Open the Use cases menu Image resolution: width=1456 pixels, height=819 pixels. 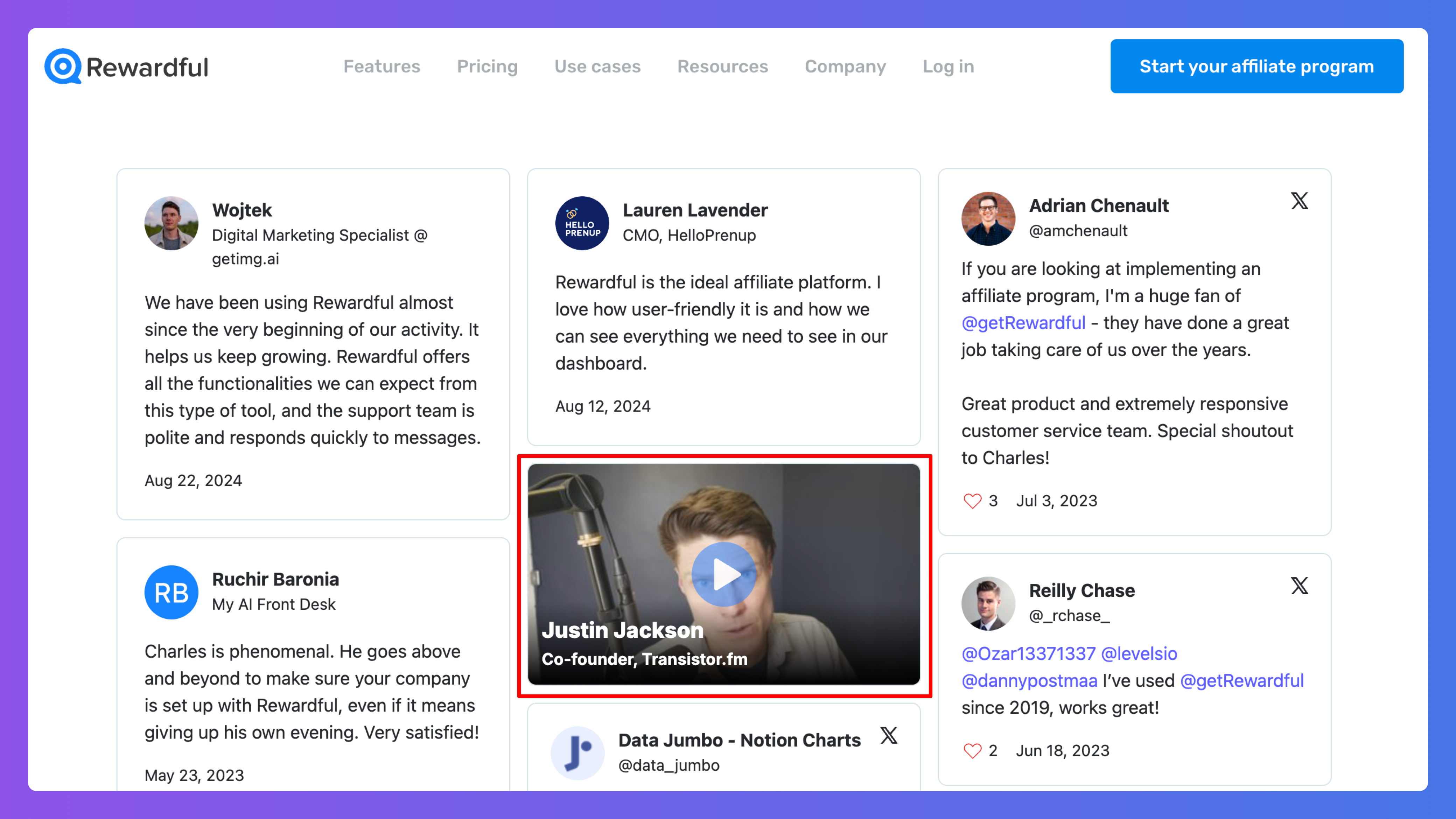coord(597,67)
